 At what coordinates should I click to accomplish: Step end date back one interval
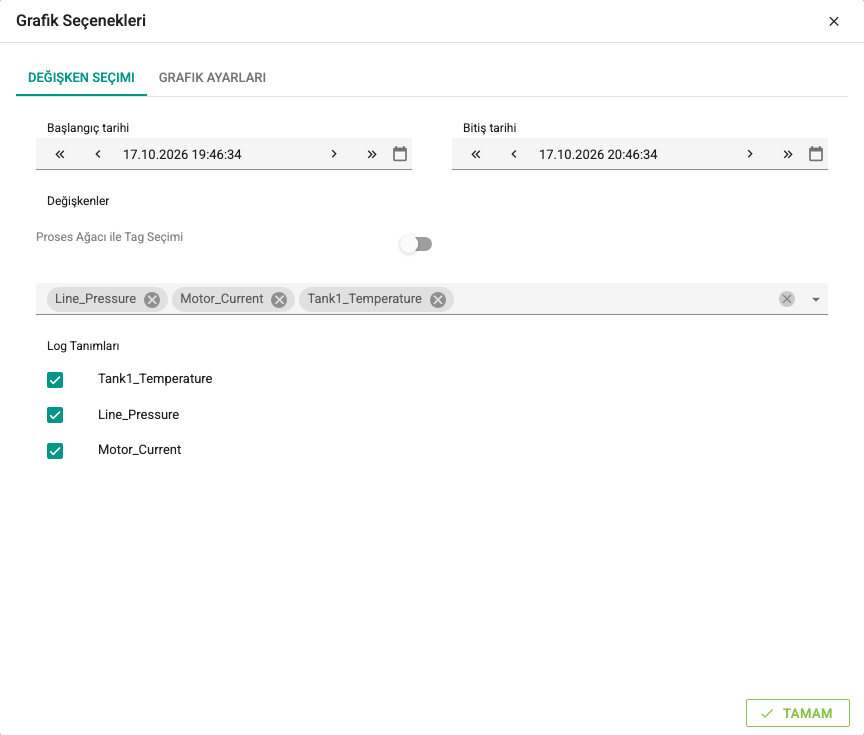[x=514, y=154]
